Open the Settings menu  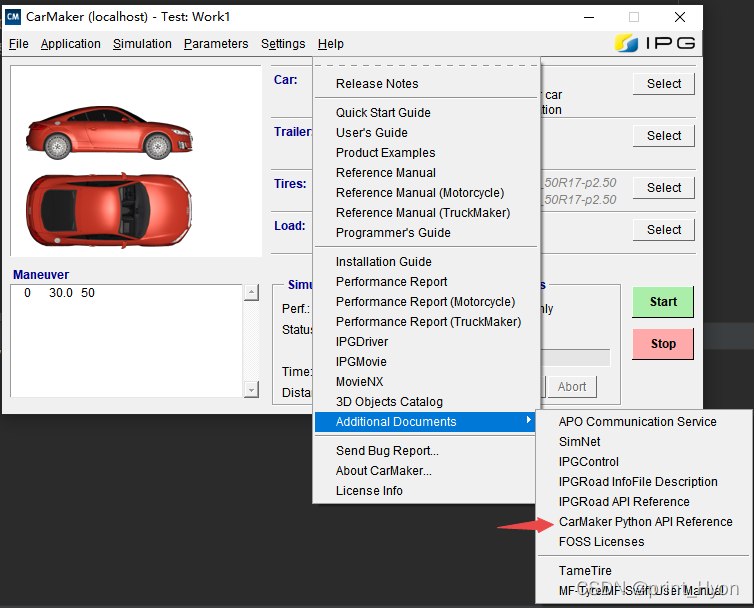tap(283, 44)
